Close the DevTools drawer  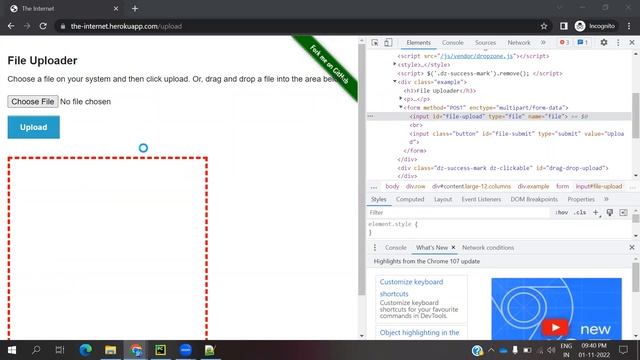(632, 247)
